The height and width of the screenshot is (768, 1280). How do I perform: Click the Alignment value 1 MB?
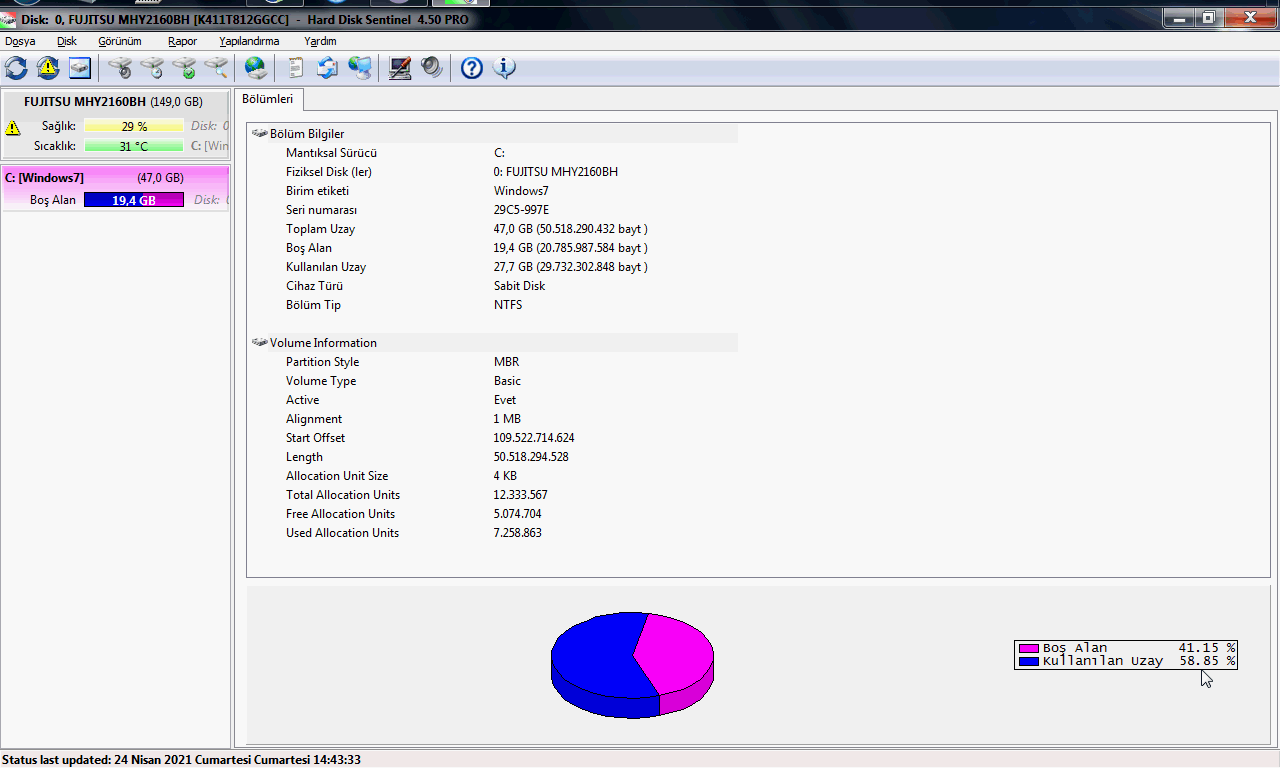click(507, 419)
